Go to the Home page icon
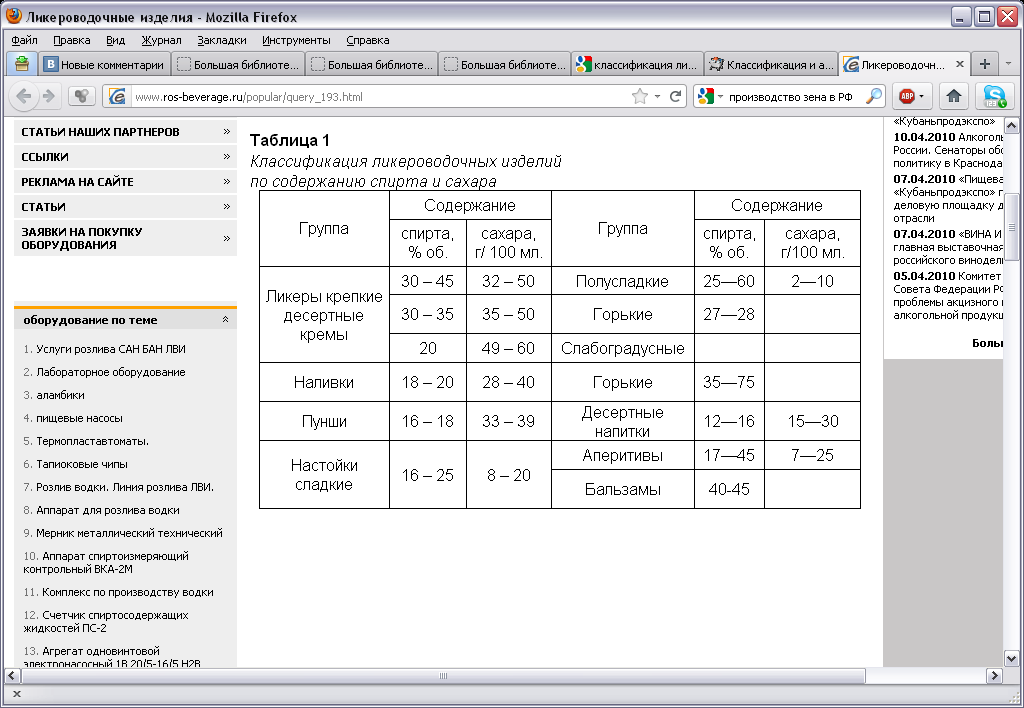 click(953, 97)
